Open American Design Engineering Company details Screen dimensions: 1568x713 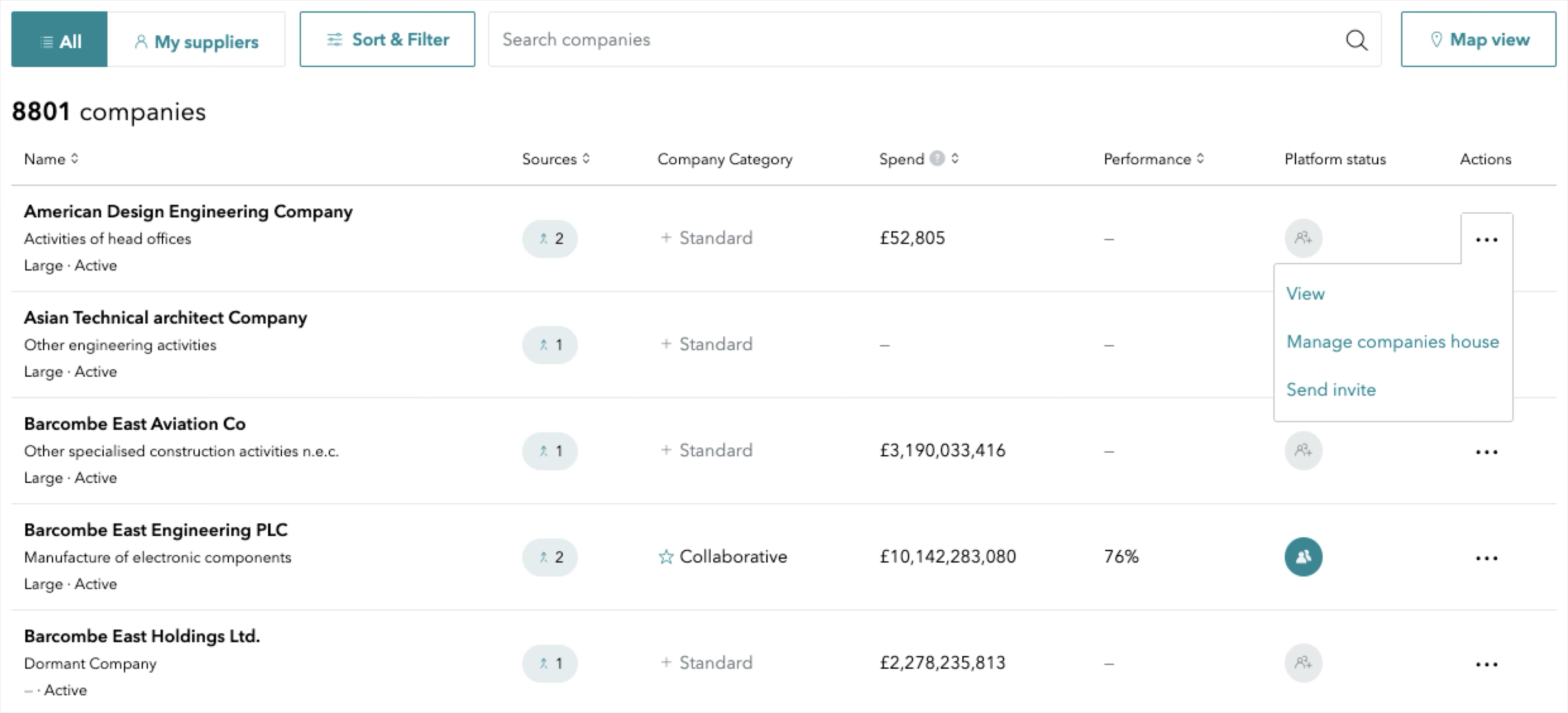(x=188, y=212)
